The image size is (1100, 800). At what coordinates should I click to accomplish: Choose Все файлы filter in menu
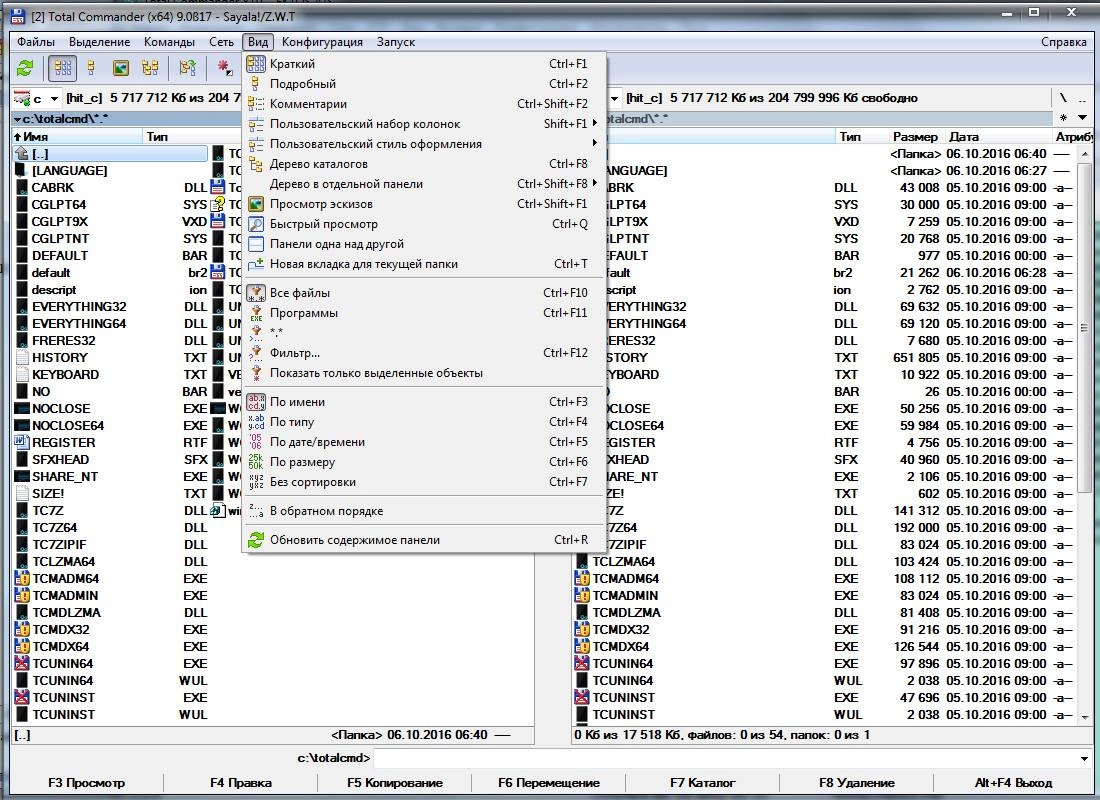424,293
